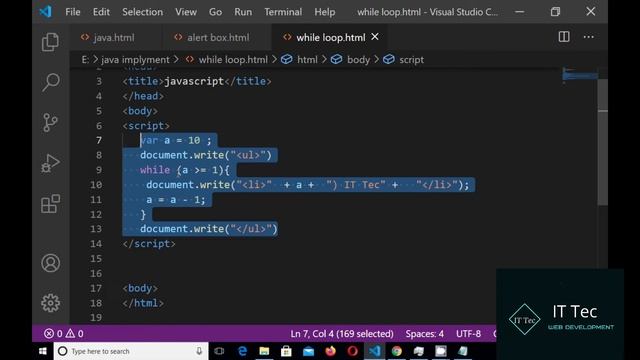The width and height of the screenshot is (640, 360).
Task: Expand the java implyment breadcrumb
Action: point(135,60)
